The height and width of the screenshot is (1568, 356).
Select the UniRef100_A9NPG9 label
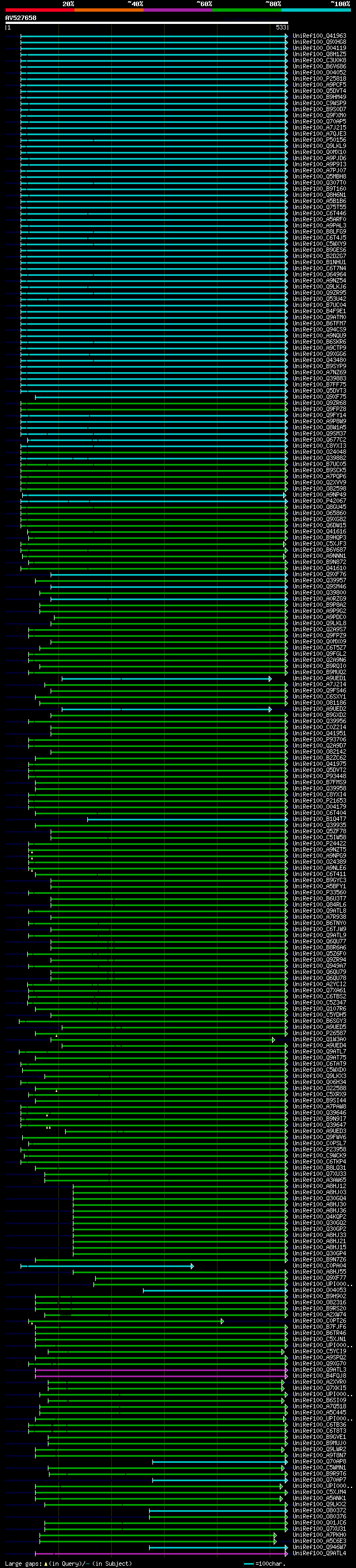pos(319,856)
